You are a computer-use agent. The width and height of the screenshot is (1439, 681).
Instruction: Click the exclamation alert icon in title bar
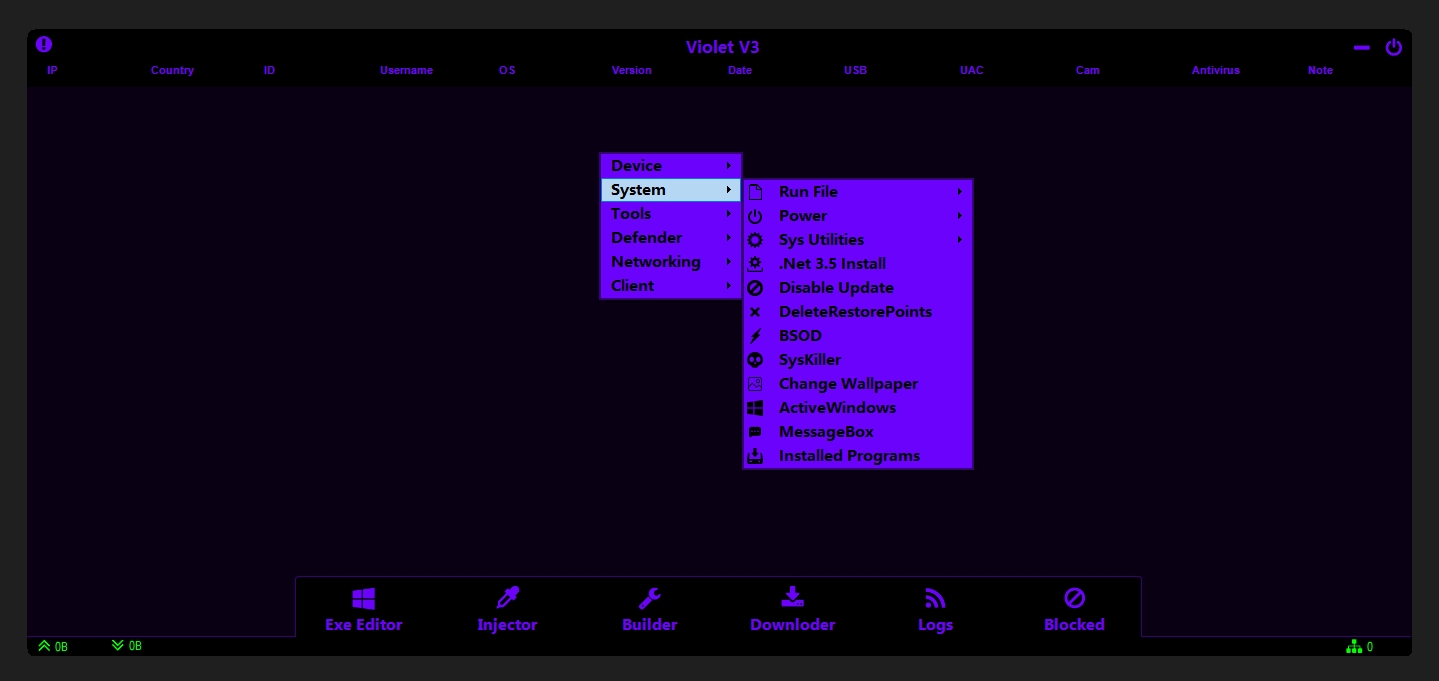44,45
